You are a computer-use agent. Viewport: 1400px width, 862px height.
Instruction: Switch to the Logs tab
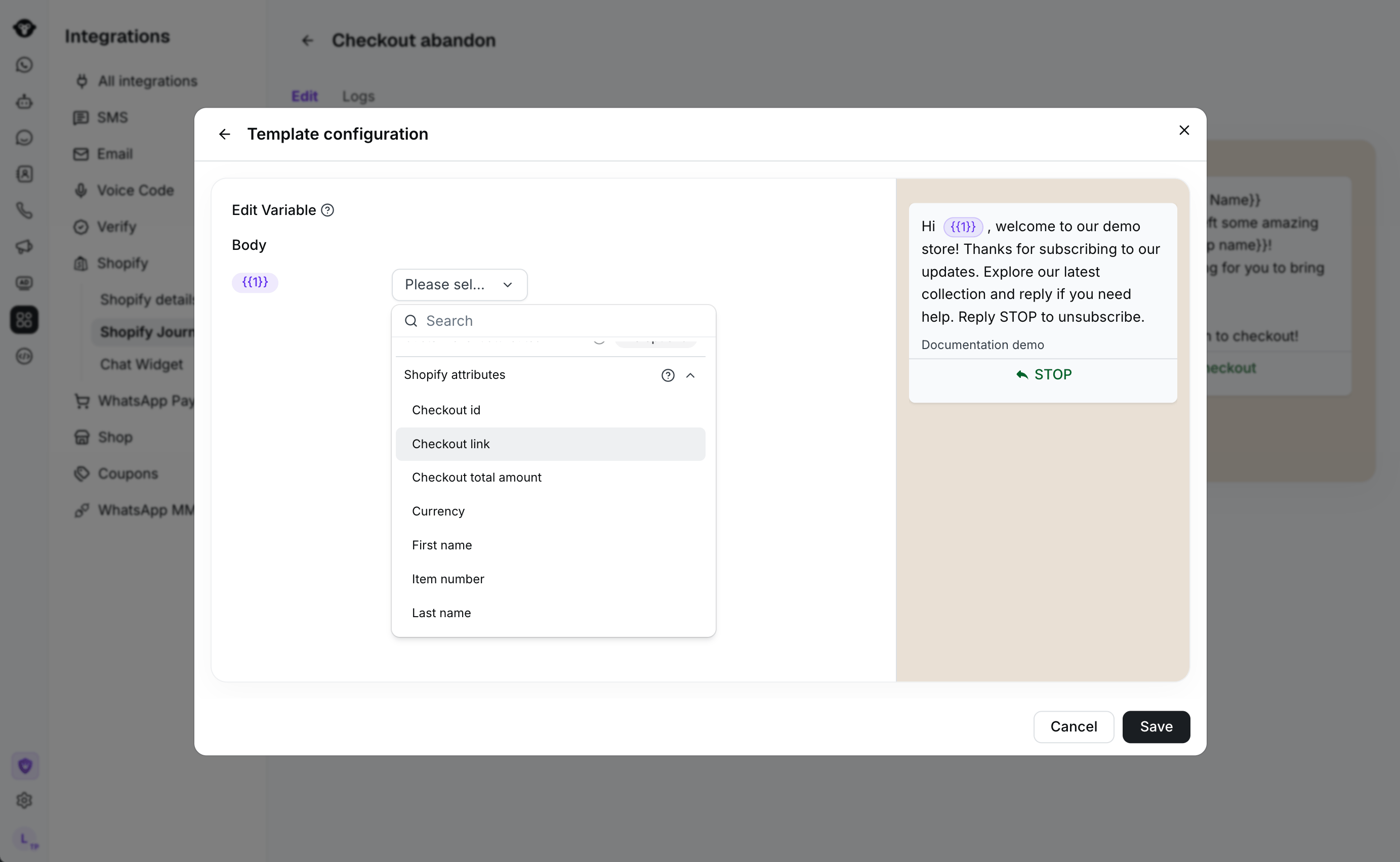358,96
